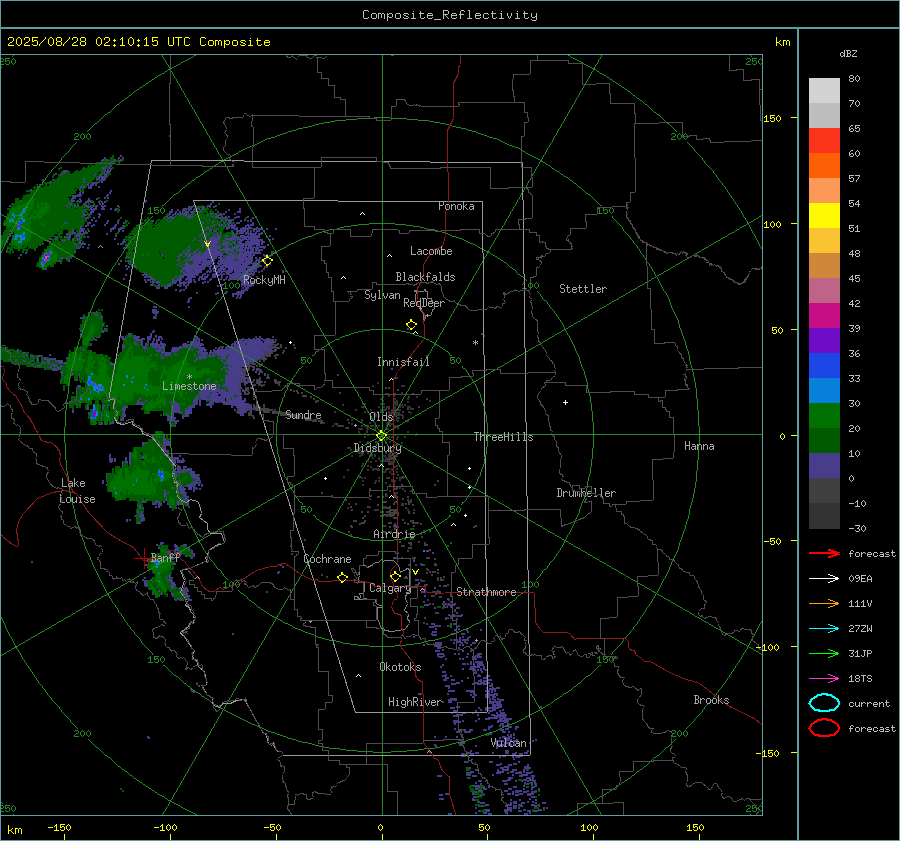Click the white asterisk marker east of Innisfail
This screenshot has height=841, width=900.
pyautogui.click(x=475, y=343)
